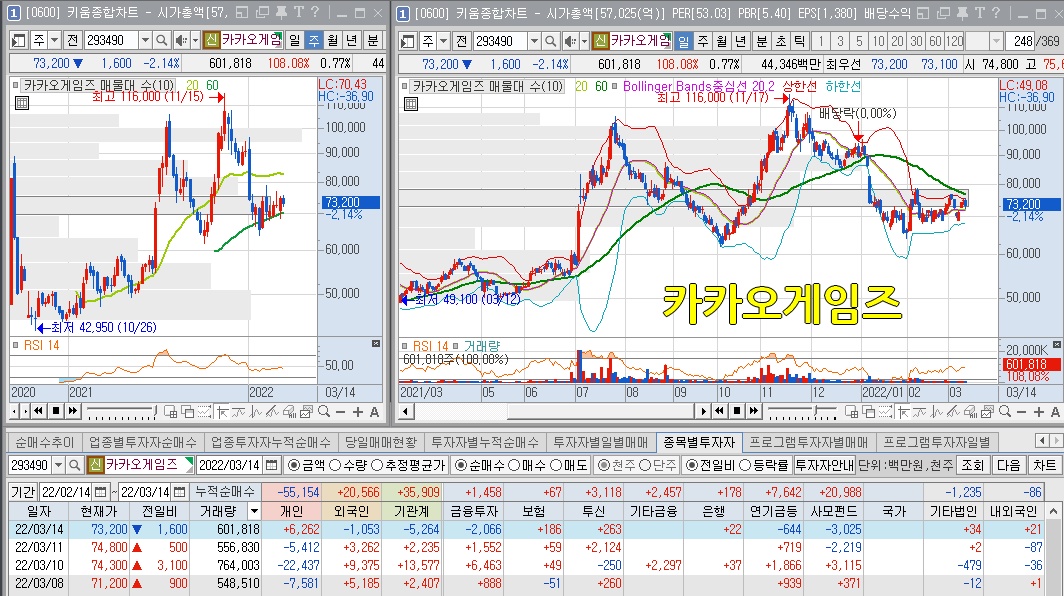
Task: Switch to 투자자별누적순매수 tab
Action: pyautogui.click(x=485, y=443)
